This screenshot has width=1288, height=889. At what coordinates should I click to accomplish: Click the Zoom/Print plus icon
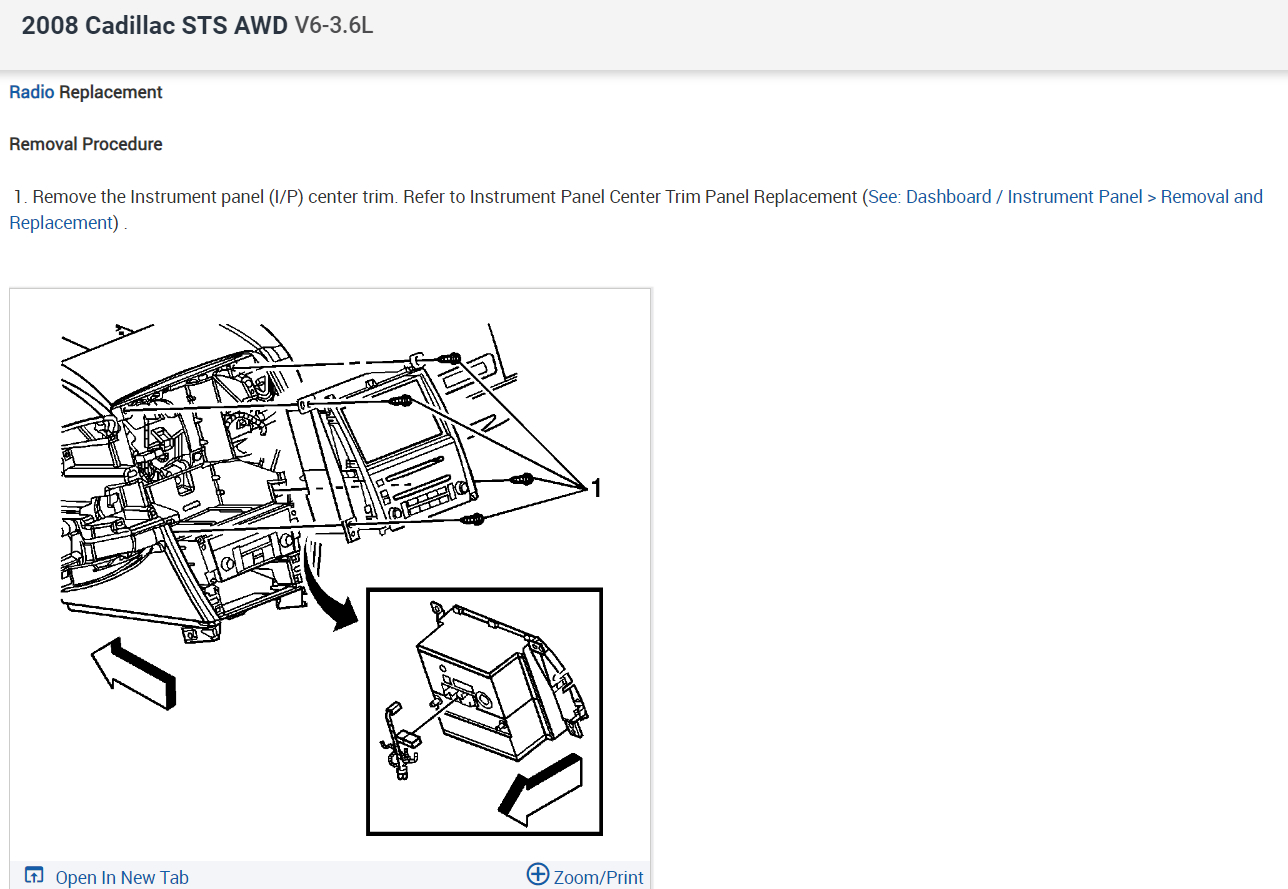538,874
